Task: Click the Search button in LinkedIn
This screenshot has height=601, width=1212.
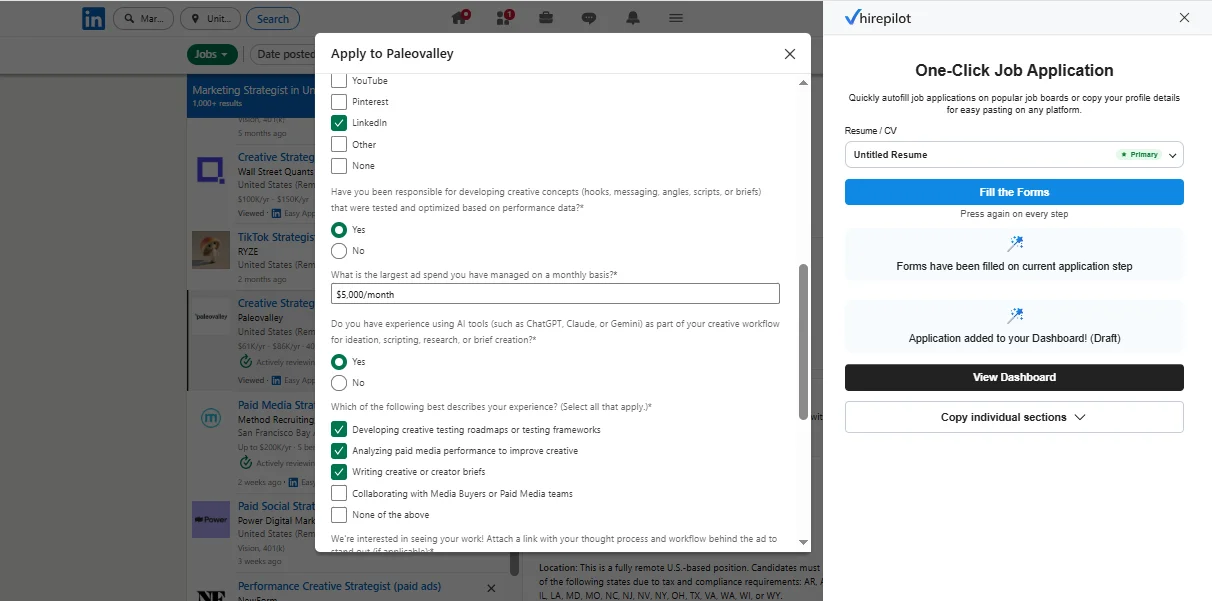Action: pyautogui.click(x=273, y=19)
